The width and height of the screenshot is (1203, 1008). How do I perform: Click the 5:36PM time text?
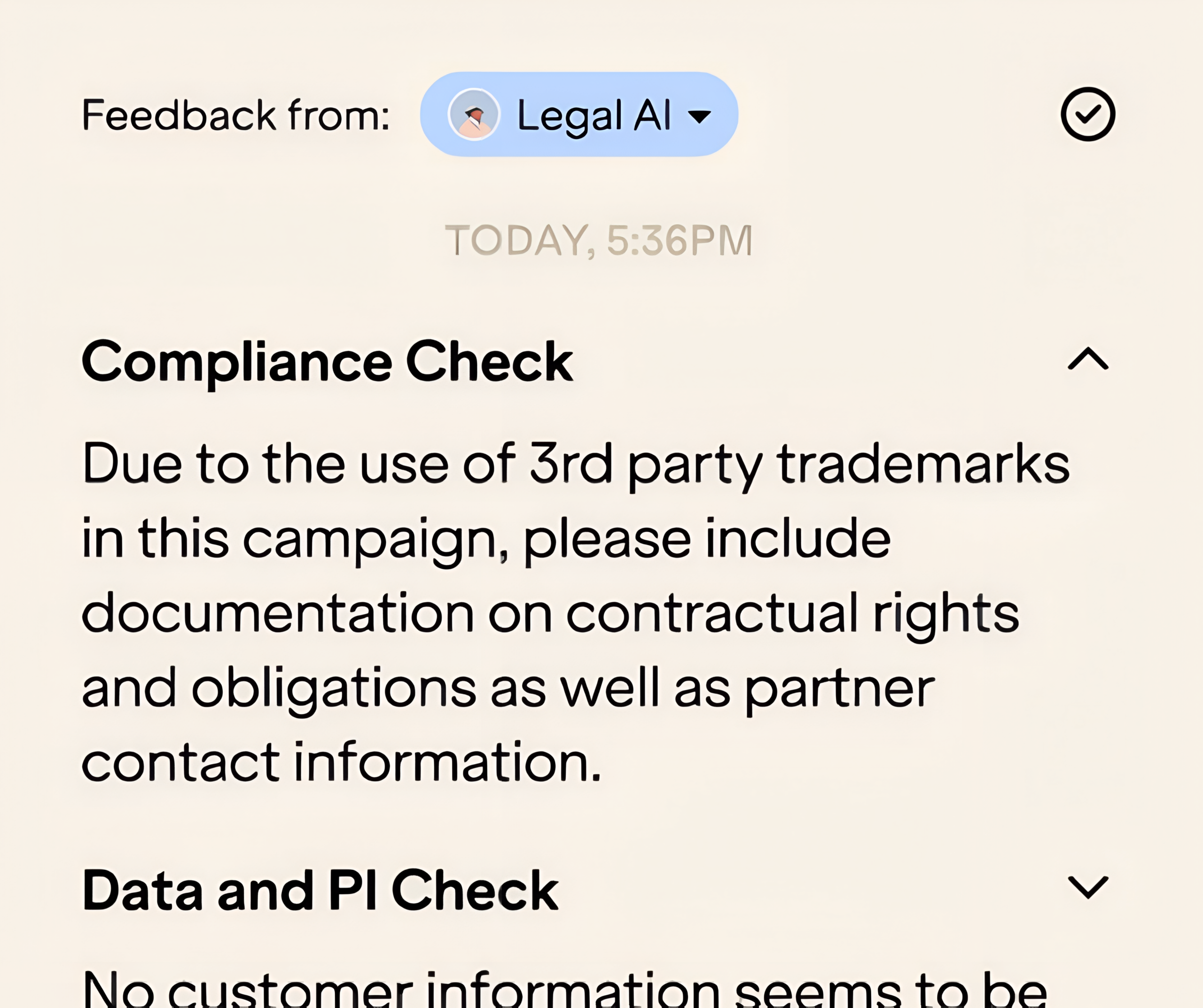(x=679, y=240)
